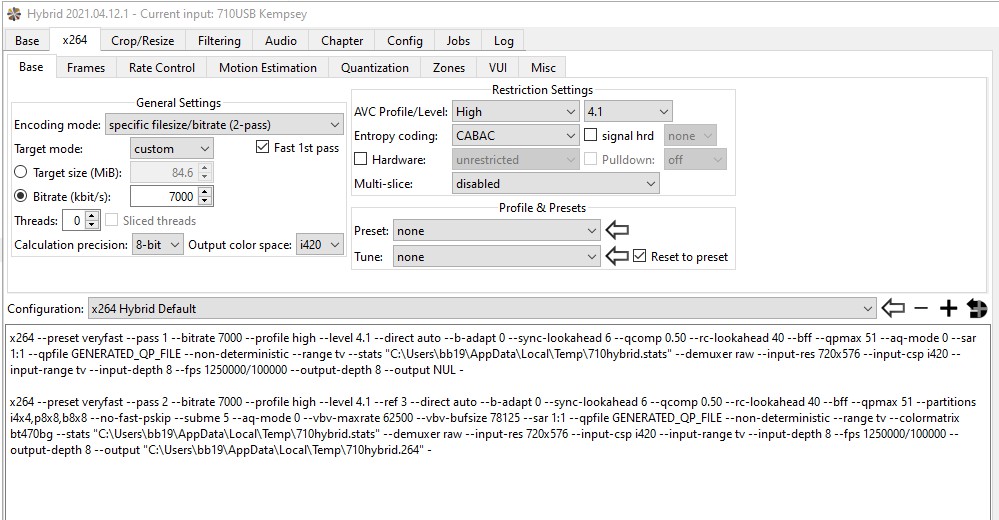Open the AVC Level 4.1 dropdown
This screenshot has height=520, width=999.
pyautogui.click(x=628, y=112)
